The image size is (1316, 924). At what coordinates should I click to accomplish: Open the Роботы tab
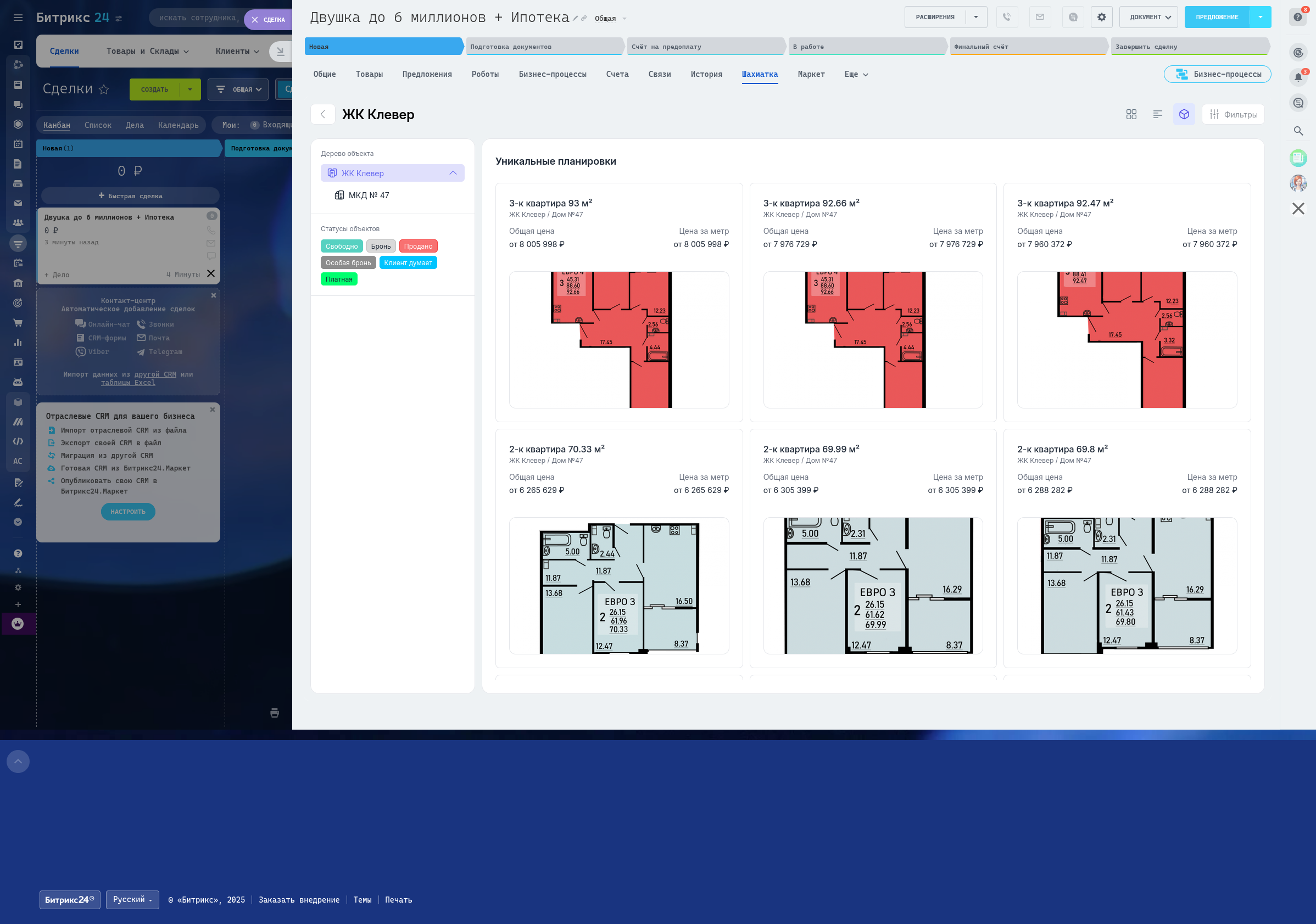[485, 75]
